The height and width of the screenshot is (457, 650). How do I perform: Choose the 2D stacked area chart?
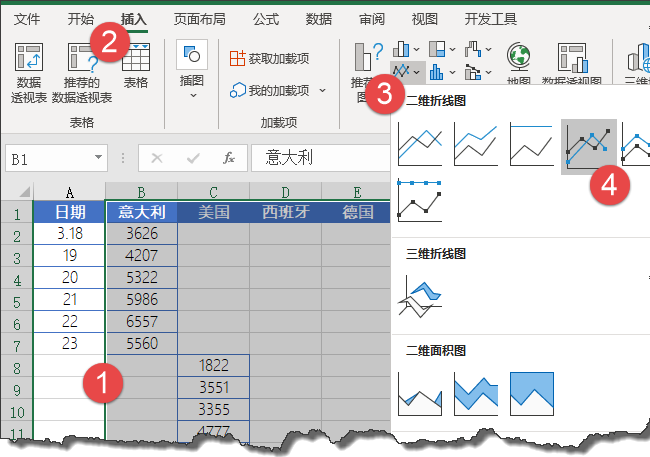(x=475, y=394)
